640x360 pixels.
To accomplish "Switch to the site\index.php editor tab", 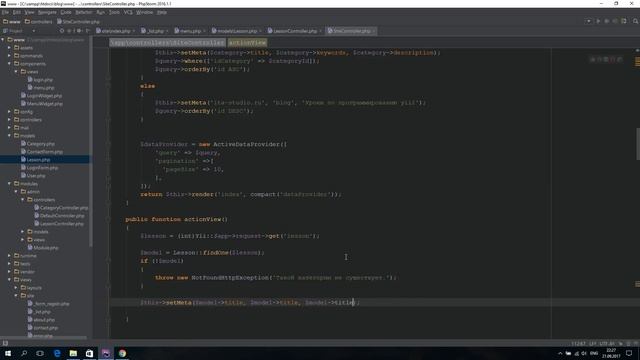I will (116, 31).
